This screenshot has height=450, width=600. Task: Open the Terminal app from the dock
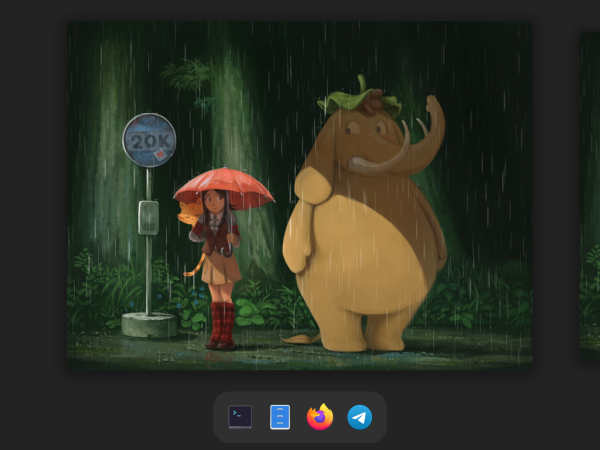click(x=240, y=417)
